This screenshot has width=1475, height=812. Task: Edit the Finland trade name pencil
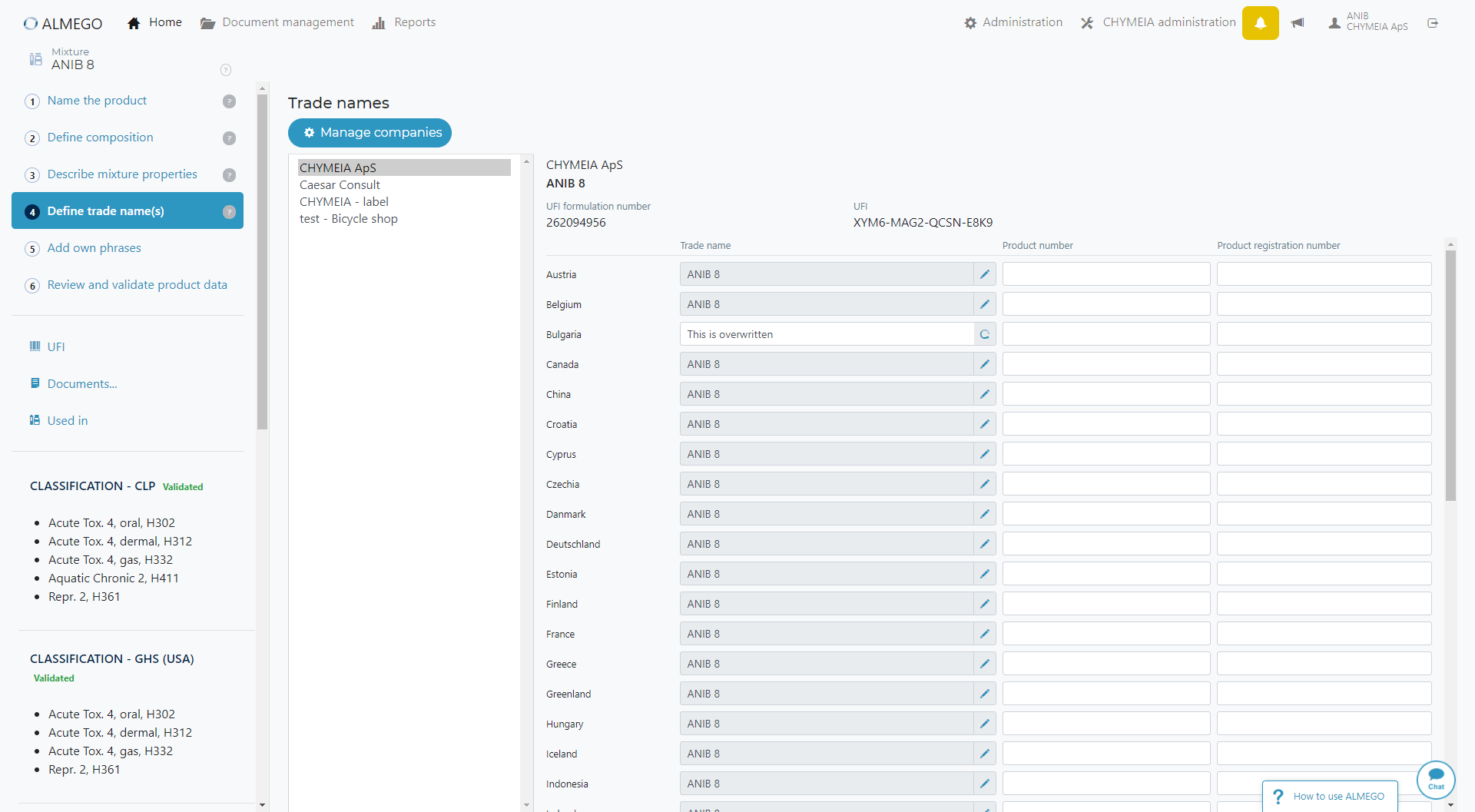click(985, 604)
